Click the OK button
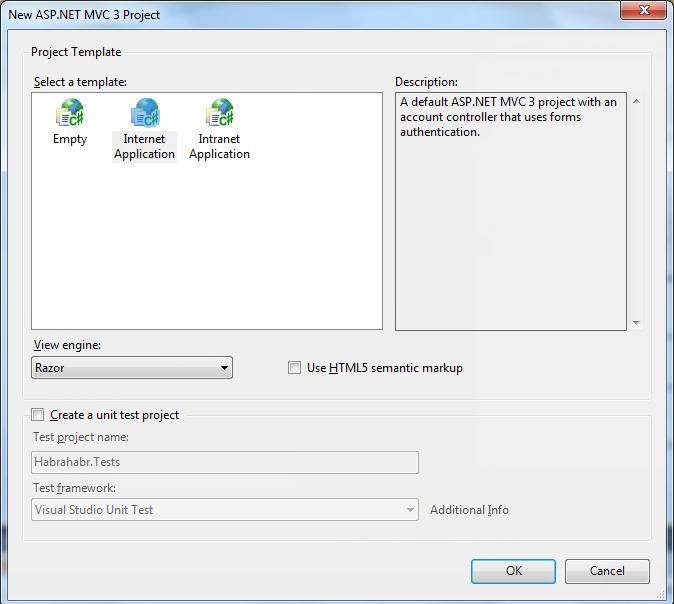The height and width of the screenshot is (604, 674). [x=514, y=571]
